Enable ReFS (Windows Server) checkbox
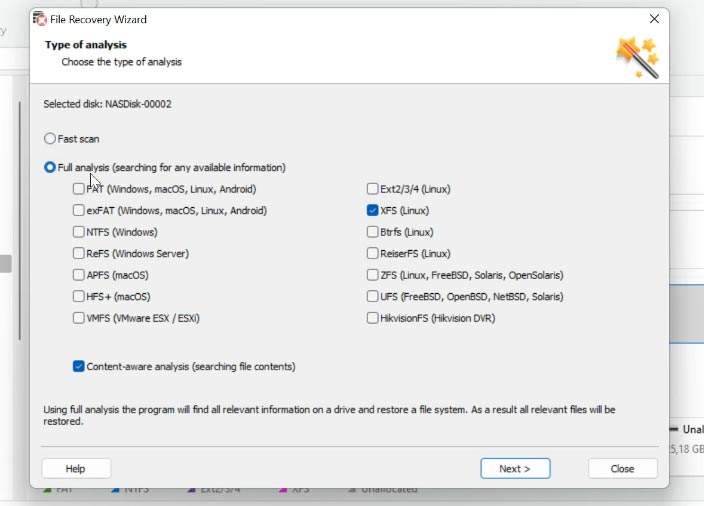The height and width of the screenshot is (506, 704). [x=79, y=253]
